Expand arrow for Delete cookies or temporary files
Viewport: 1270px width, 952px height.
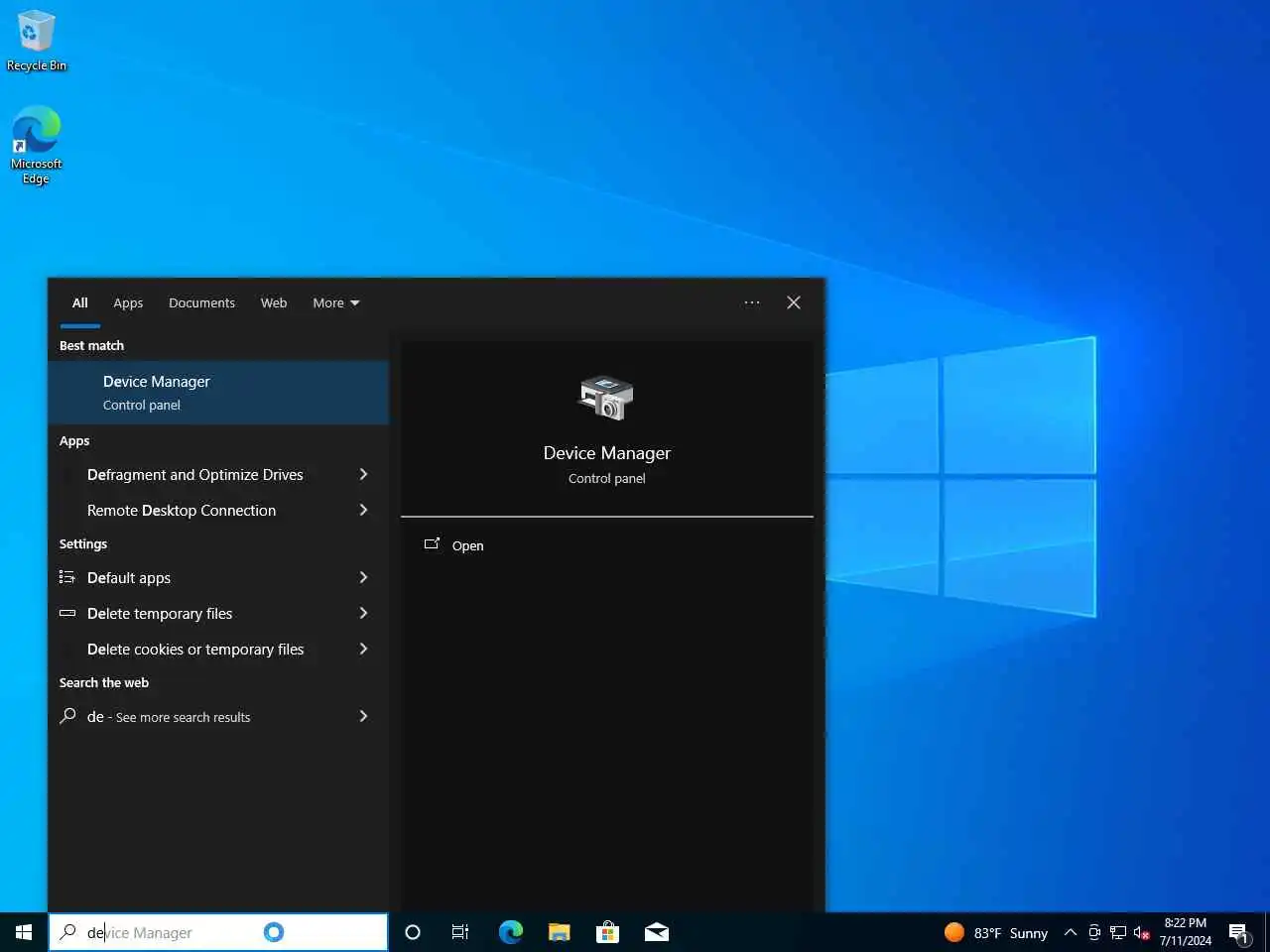[x=363, y=649]
